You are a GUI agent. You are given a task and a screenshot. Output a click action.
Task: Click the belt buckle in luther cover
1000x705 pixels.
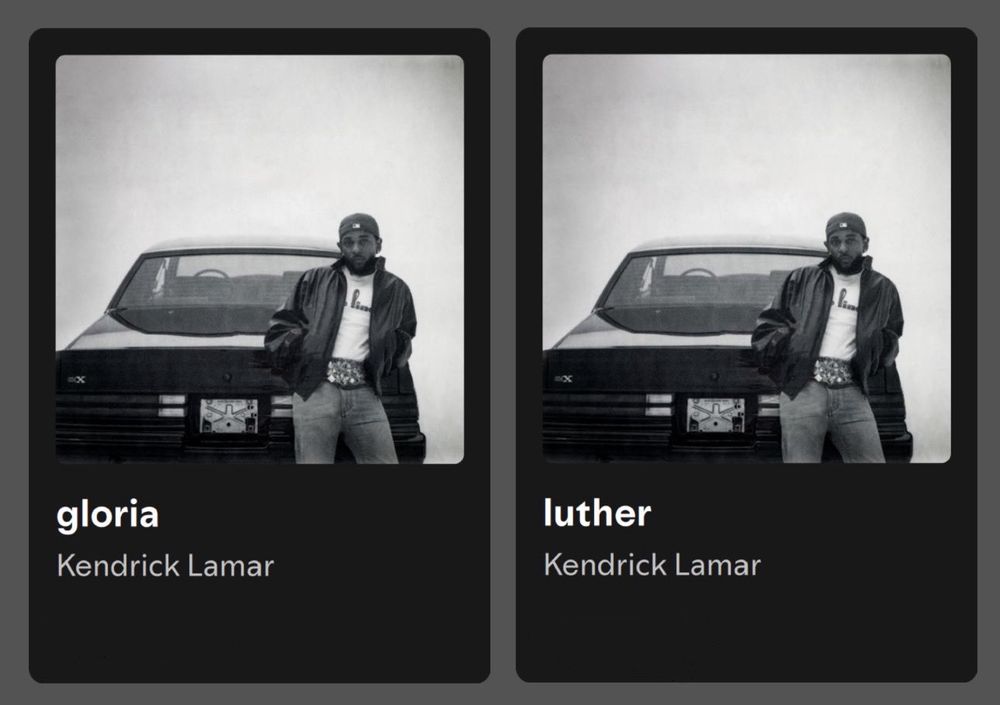tap(834, 372)
